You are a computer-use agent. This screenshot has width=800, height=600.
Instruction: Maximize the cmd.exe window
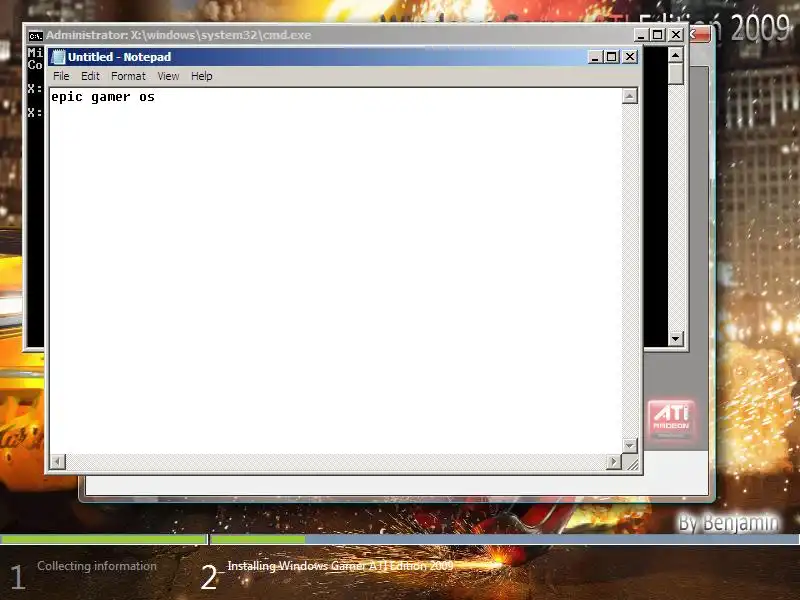pyautogui.click(x=658, y=35)
